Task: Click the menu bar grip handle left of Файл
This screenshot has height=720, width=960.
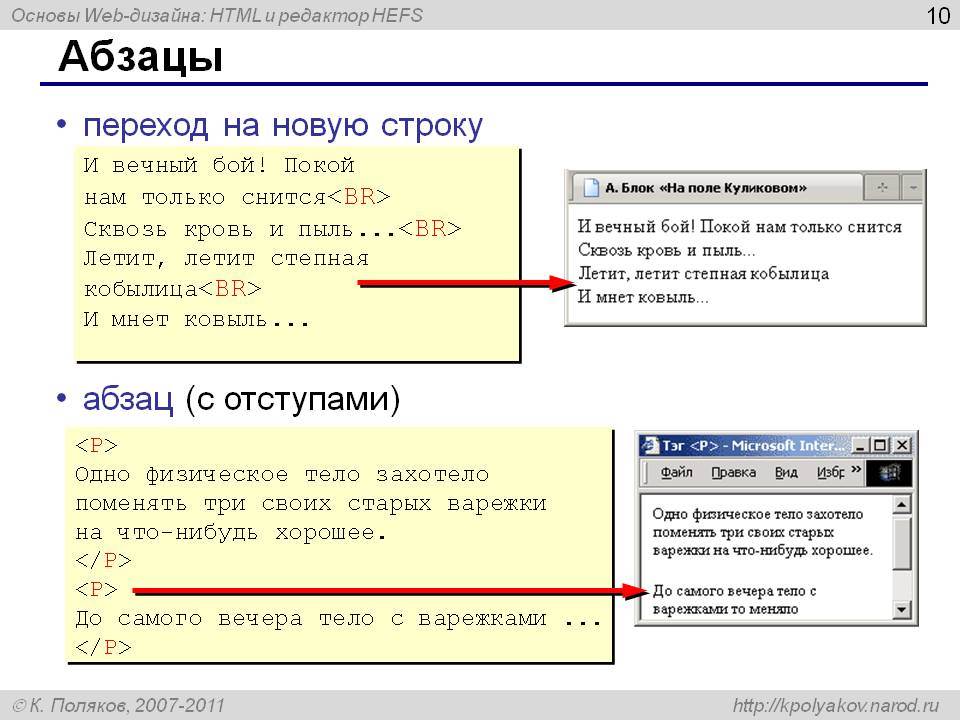Action: tap(647, 473)
